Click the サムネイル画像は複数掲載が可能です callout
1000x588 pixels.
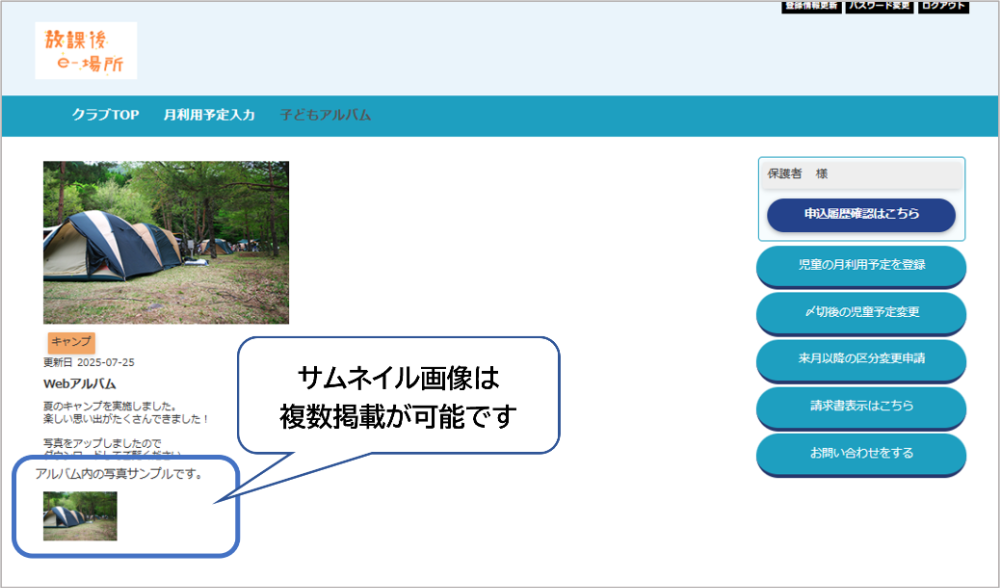397,397
